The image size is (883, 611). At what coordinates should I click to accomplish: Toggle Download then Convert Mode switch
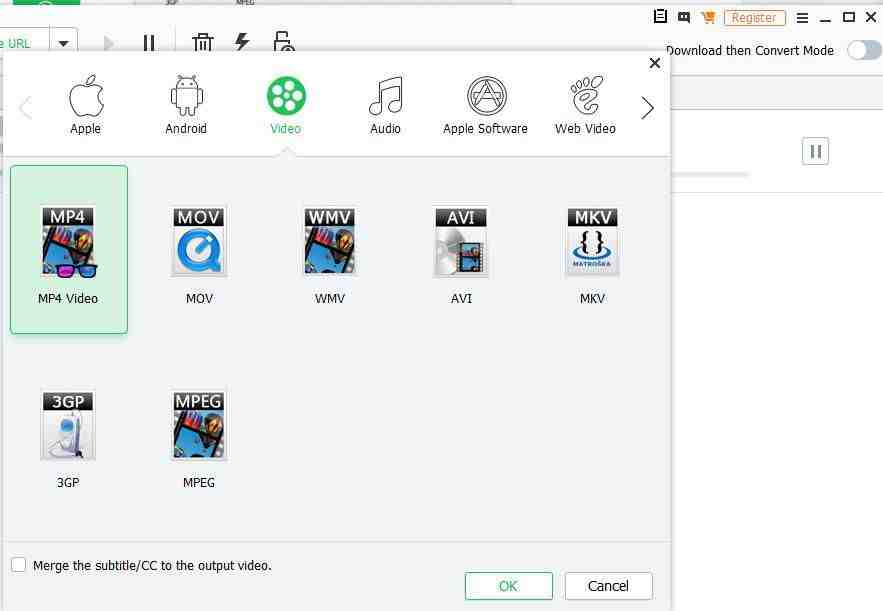pyautogui.click(x=863, y=50)
